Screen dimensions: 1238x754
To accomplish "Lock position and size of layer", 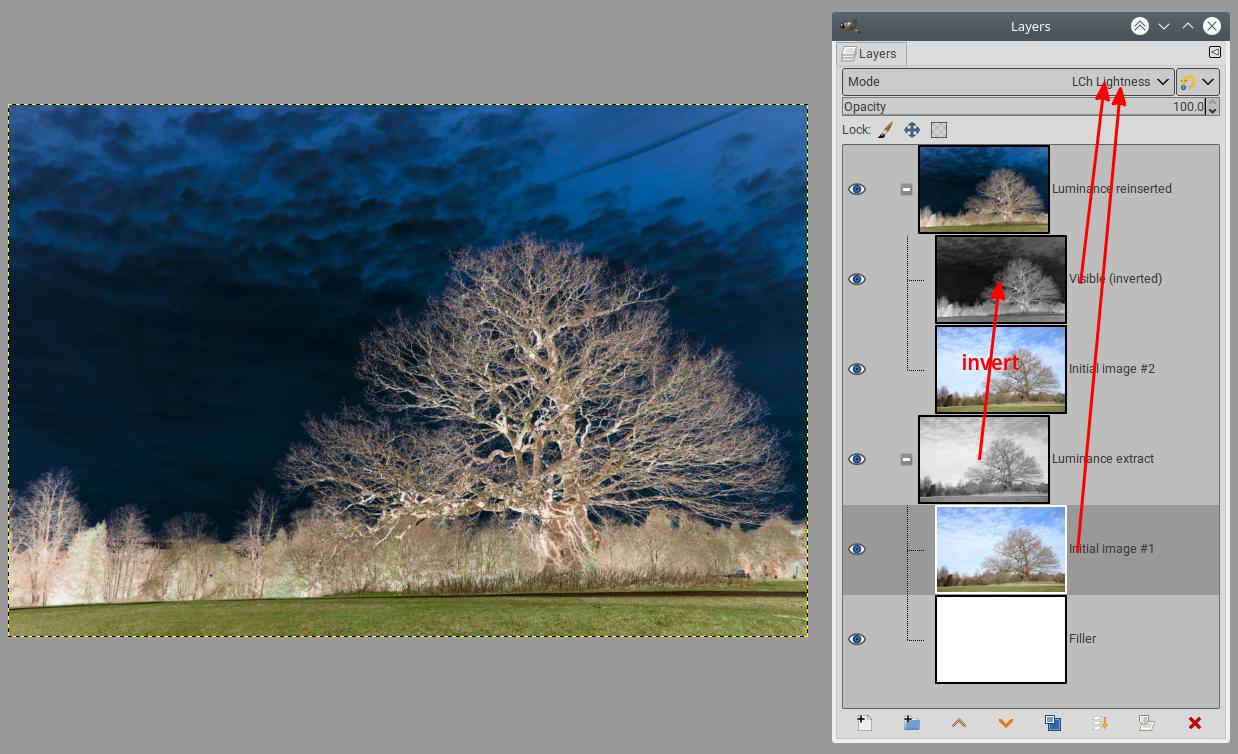I will (x=912, y=130).
